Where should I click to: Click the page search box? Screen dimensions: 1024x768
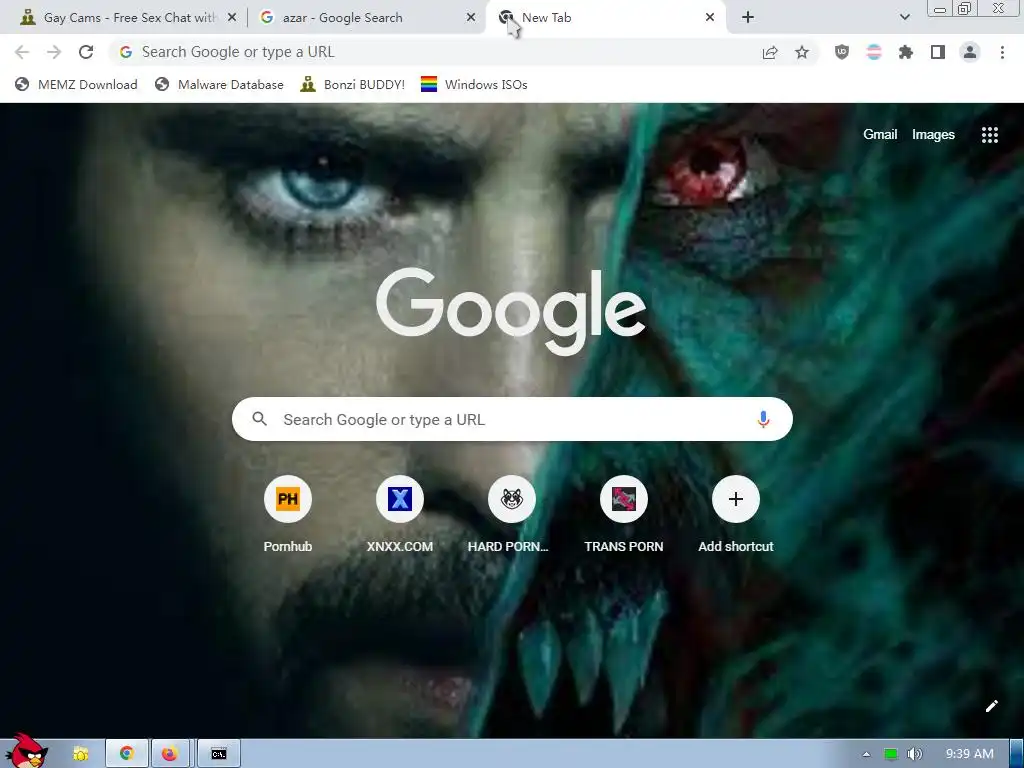(x=512, y=419)
